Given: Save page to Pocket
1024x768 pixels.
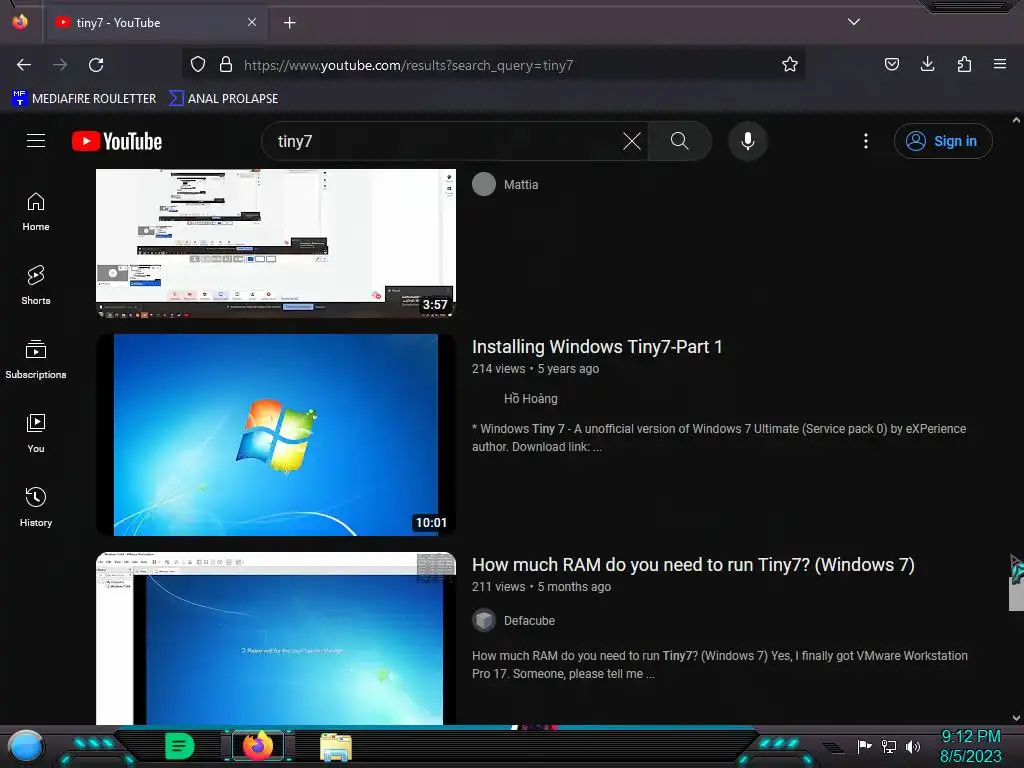Looking at the screenshot, I should pyautogui.click(x=891, y=64).
